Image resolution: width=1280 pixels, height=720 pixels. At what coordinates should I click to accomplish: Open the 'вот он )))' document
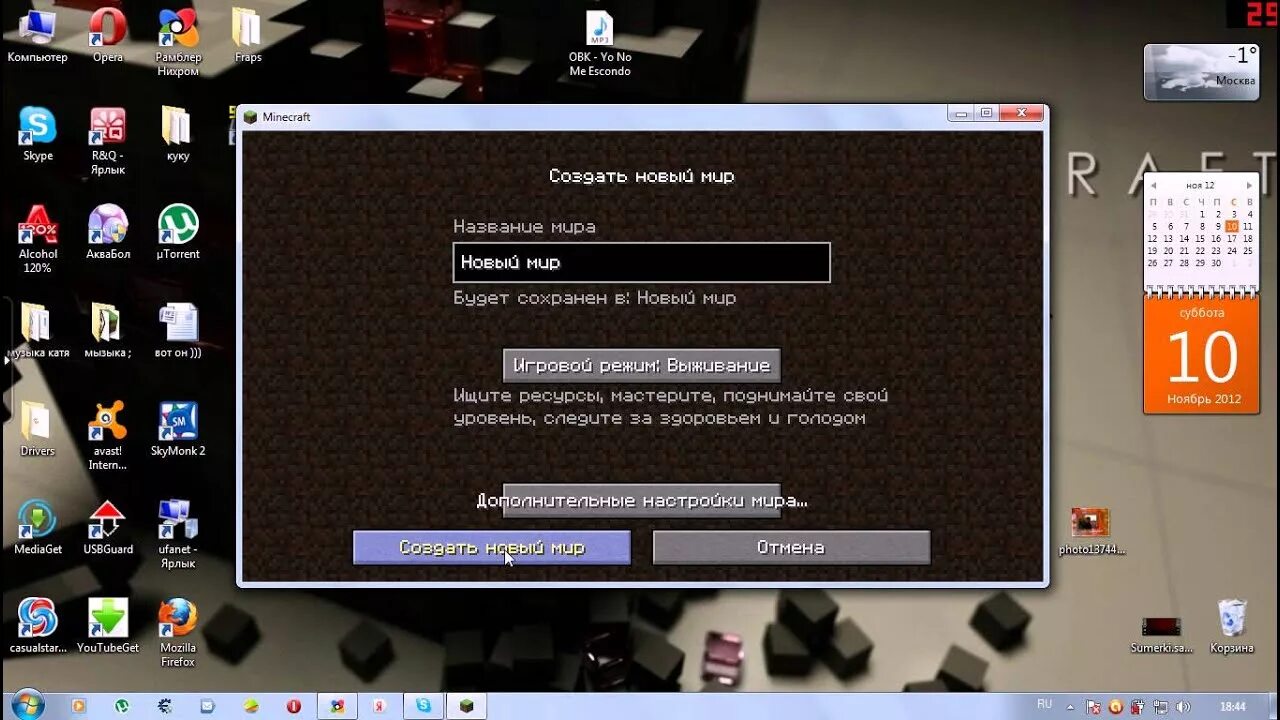pos(178,330)
